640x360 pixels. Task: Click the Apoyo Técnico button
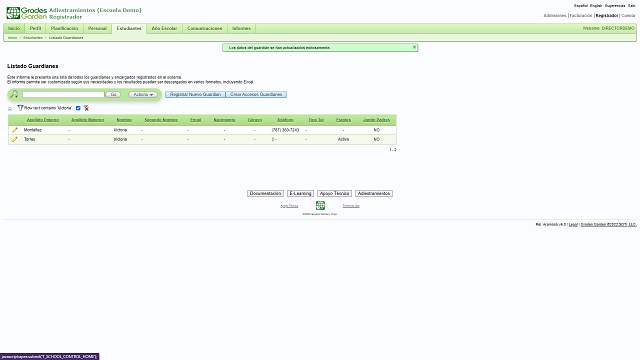coord(334,193)
